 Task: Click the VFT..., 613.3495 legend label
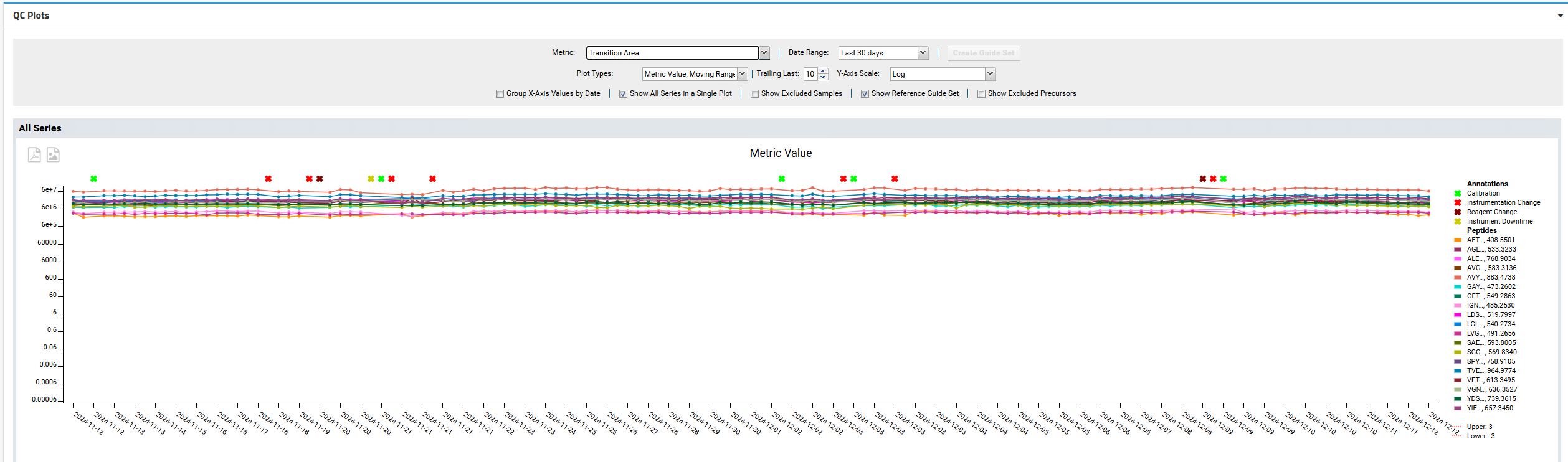point(1491,380)
